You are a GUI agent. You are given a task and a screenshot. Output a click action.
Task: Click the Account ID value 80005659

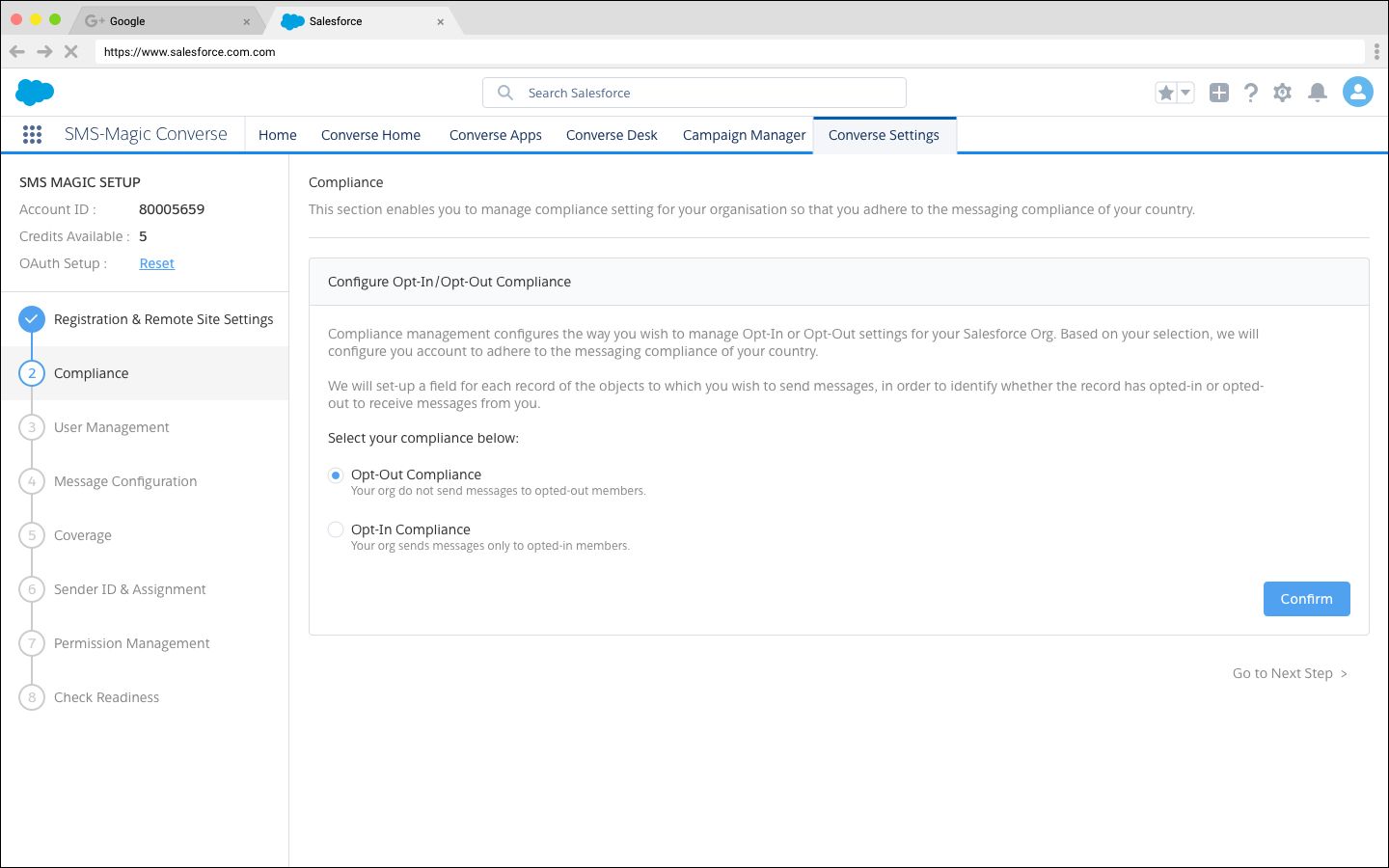coord(172,209)
